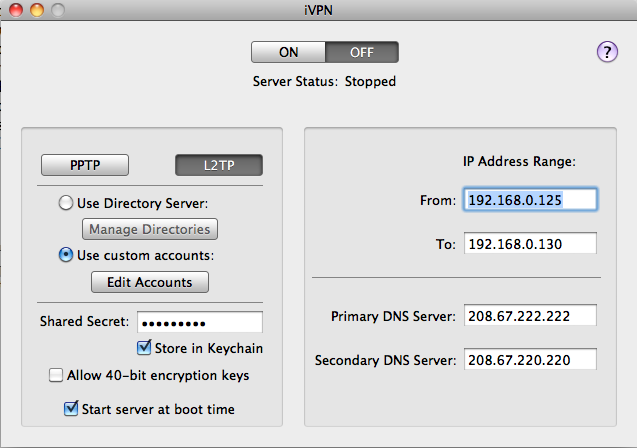This screenshot has height=448, width=637.
Task: Uncheck Store in Keychain
Action: [144, 348]
